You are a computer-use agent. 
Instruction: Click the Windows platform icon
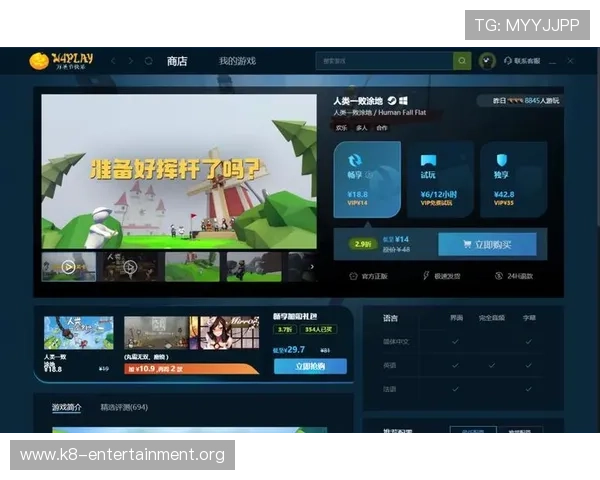403,101
